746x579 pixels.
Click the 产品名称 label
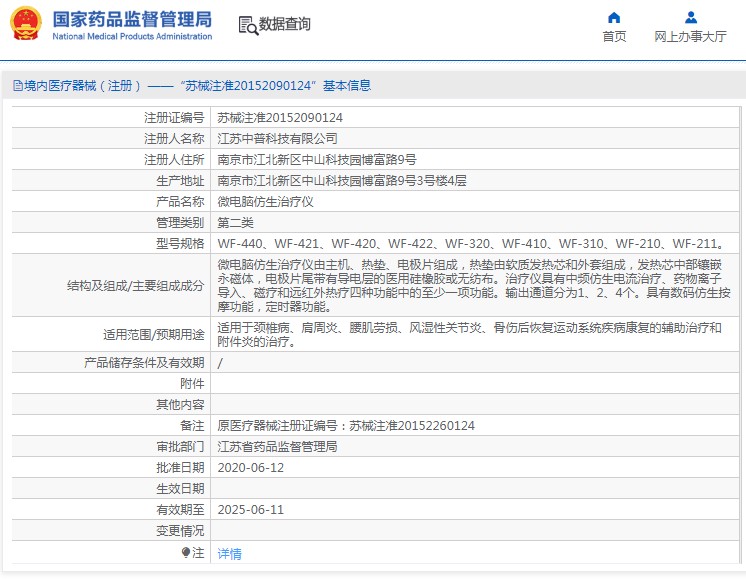click(x=180, y=201)
